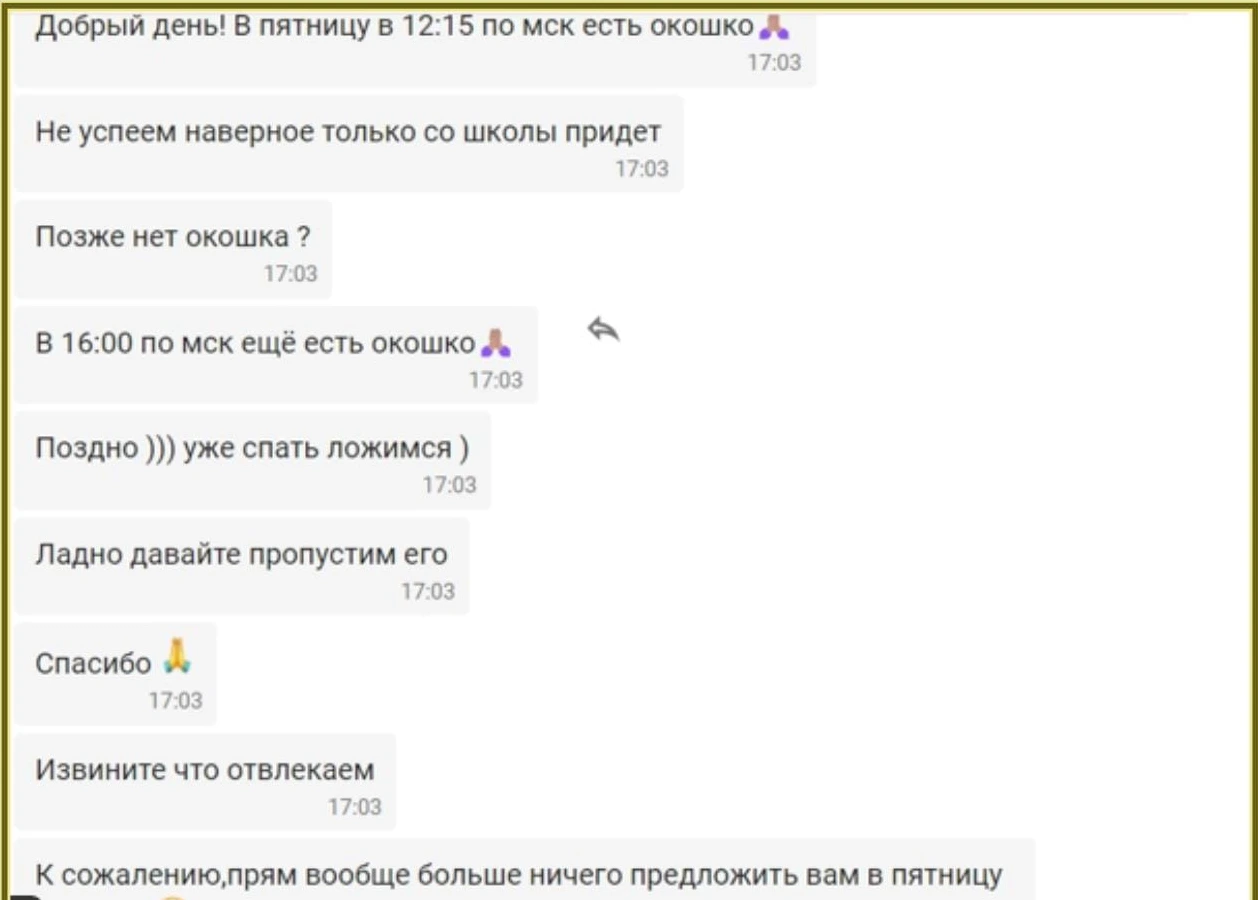Screen dimensions: 1258x900
Task: Click the 17:03 timestamp under "Спасибо"
Action: point(175,701)
